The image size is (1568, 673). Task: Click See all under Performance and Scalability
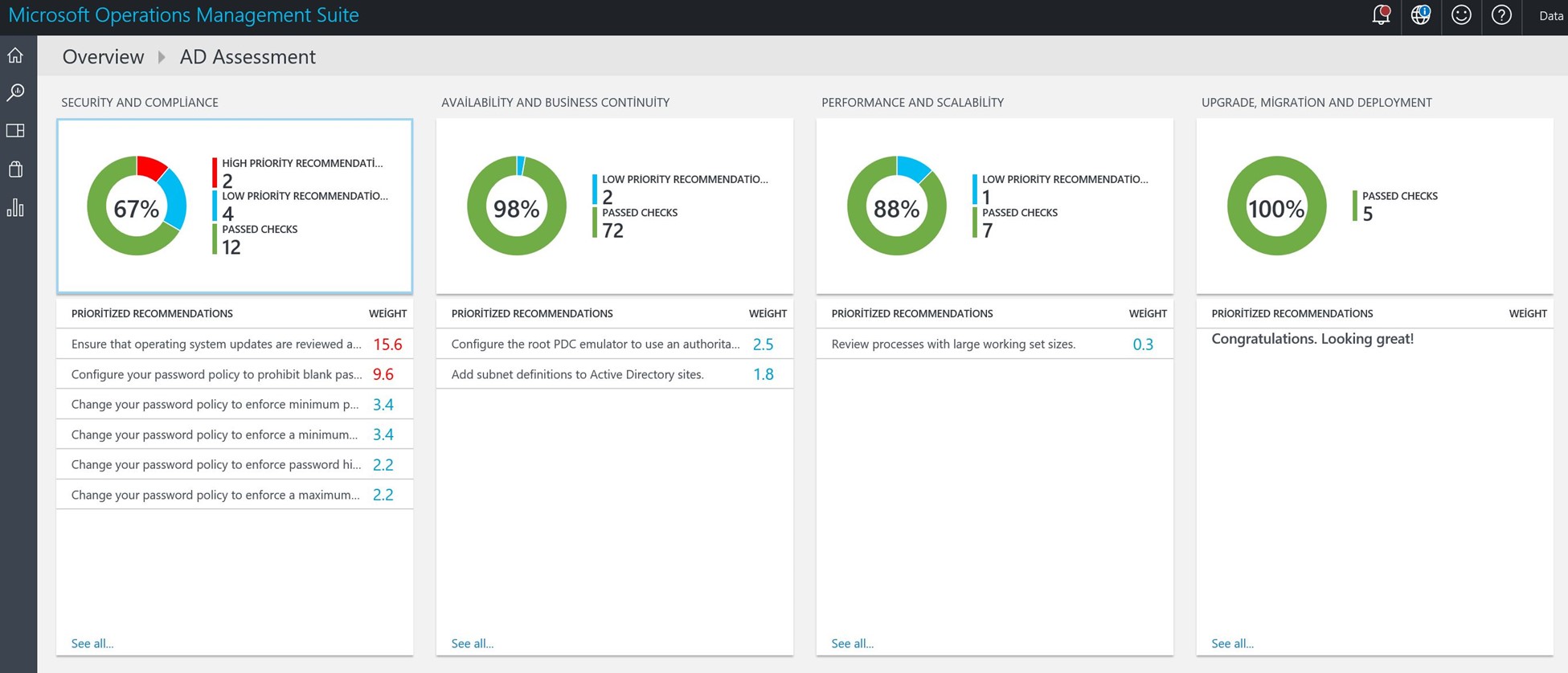[852, 643]
